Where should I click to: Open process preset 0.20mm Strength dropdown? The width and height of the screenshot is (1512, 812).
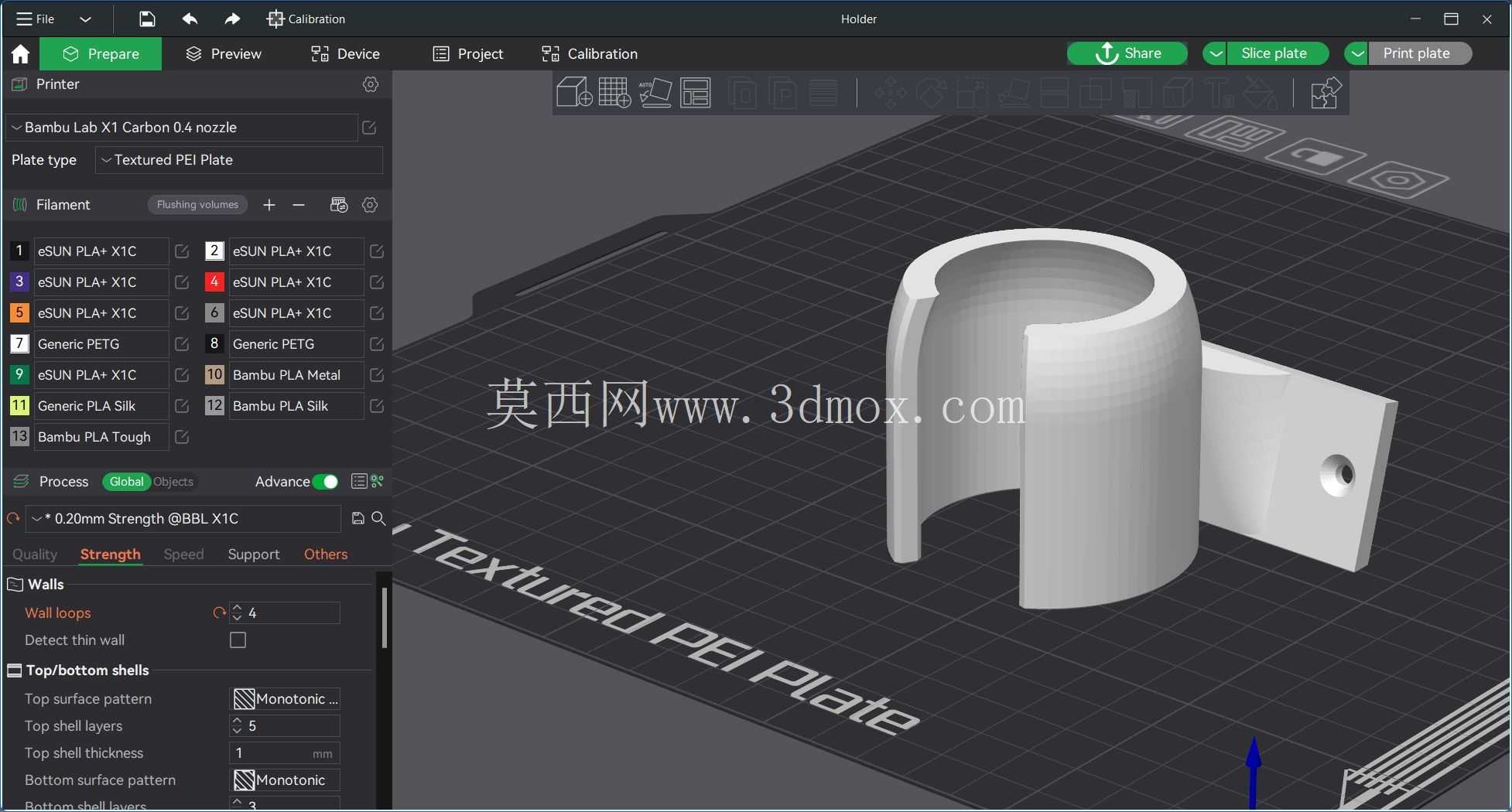184,519
